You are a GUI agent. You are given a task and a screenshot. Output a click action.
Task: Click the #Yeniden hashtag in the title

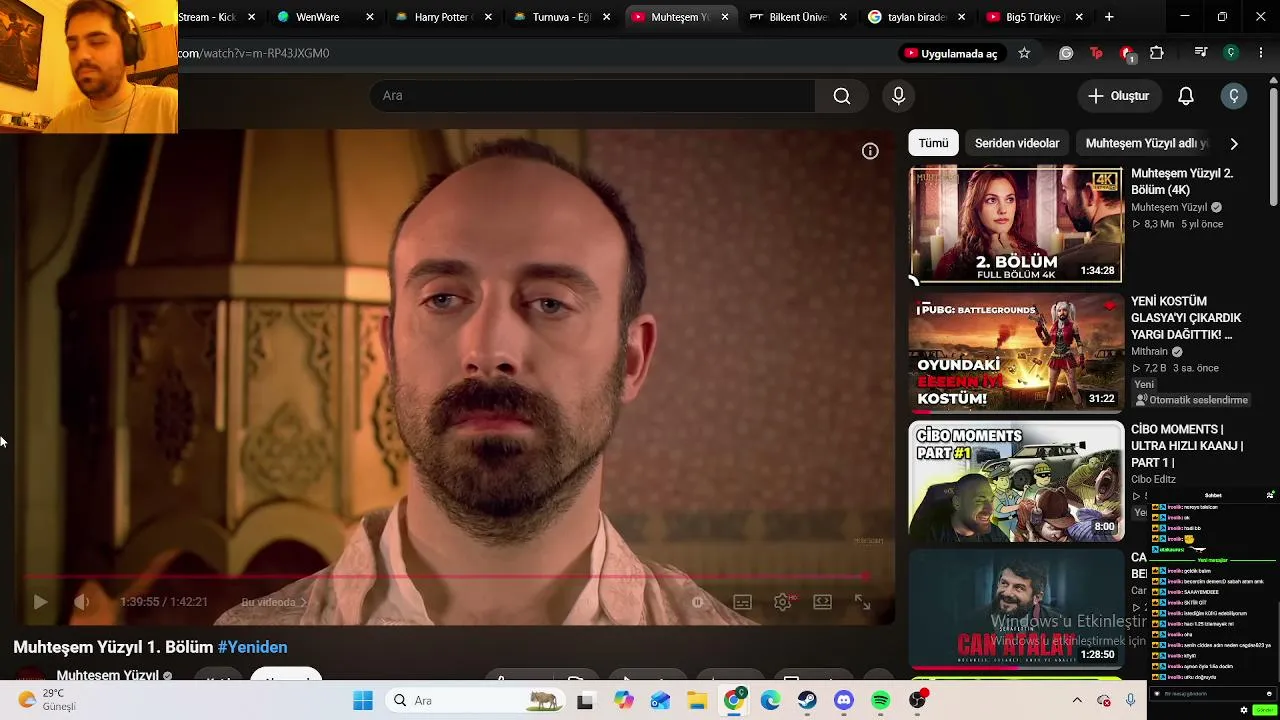click(252, 647)
